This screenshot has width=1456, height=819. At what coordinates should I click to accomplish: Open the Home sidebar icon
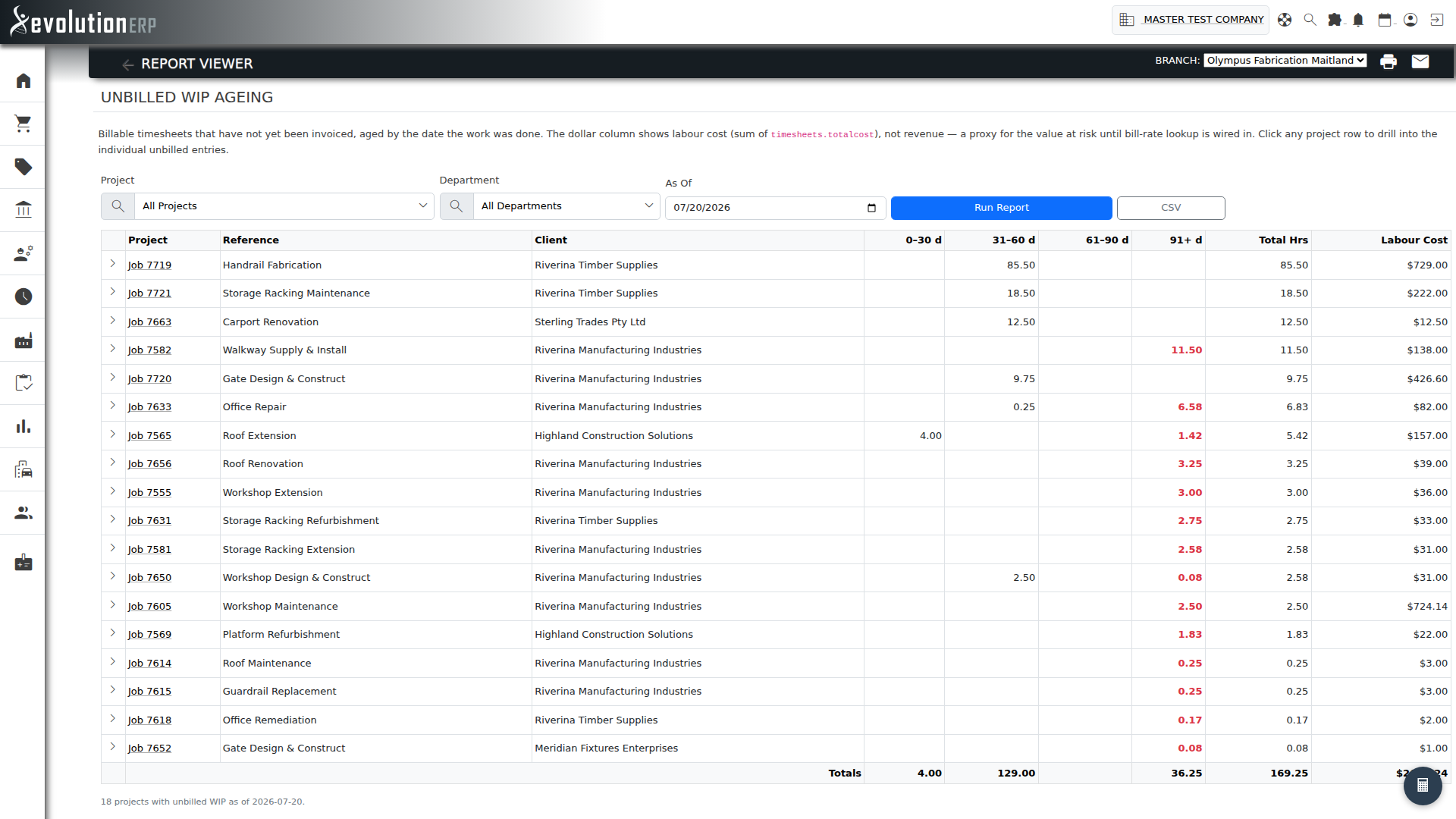pyautogui.click(x=24, y=80)
